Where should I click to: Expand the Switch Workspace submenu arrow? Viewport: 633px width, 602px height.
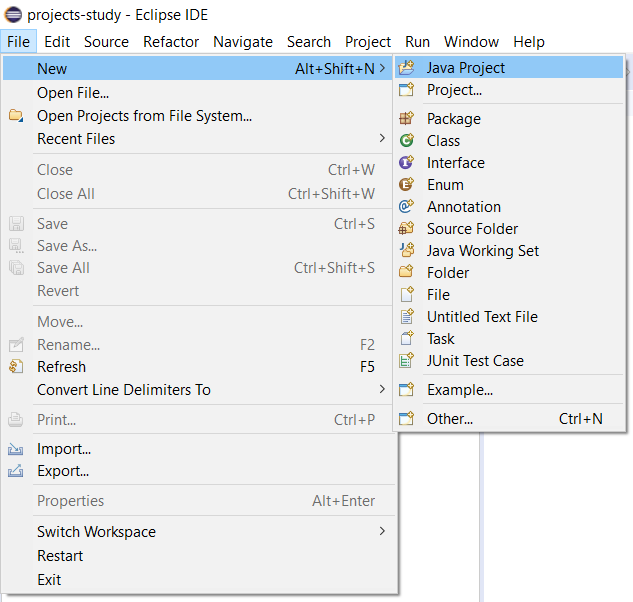382,531
